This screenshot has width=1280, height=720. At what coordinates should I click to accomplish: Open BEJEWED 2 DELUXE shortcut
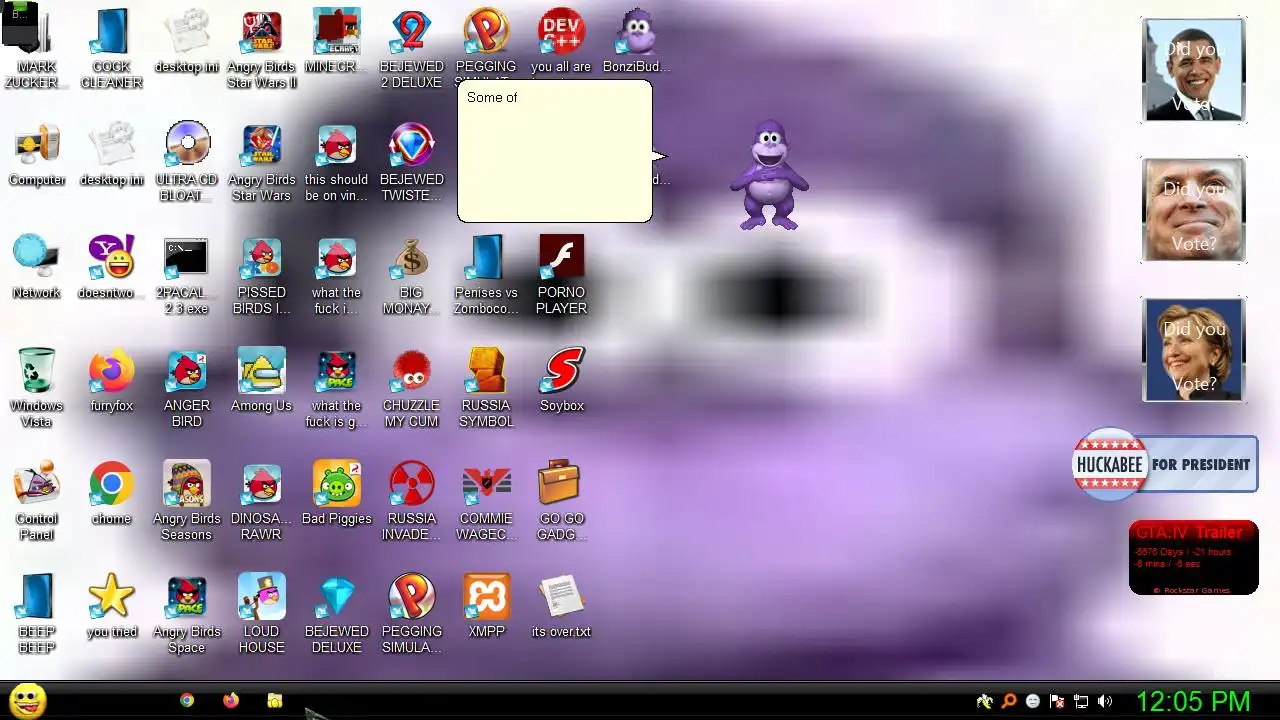point(411,48)
